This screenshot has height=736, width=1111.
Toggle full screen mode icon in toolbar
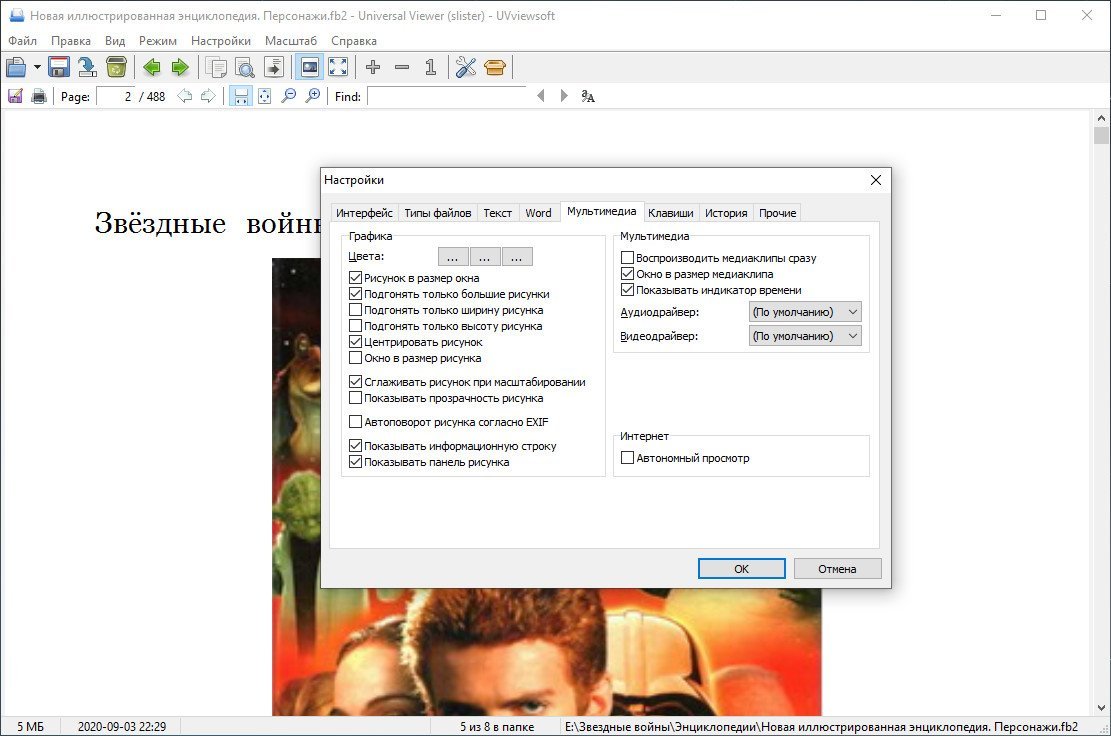coord(339,67)
